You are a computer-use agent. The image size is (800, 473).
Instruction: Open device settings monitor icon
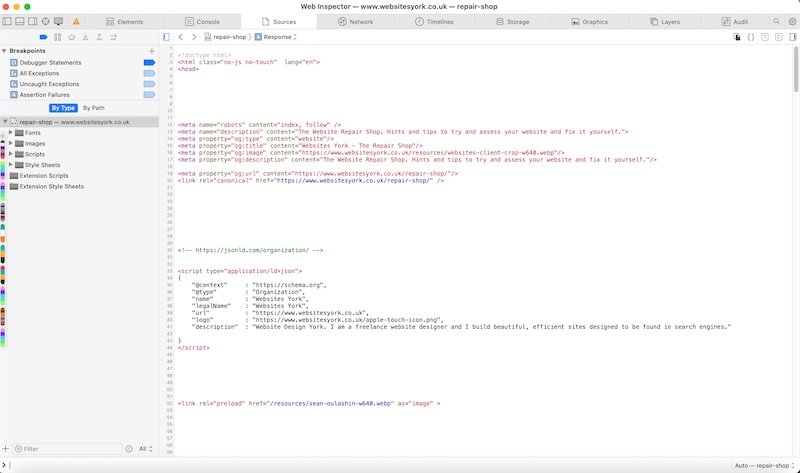[59, 21]
